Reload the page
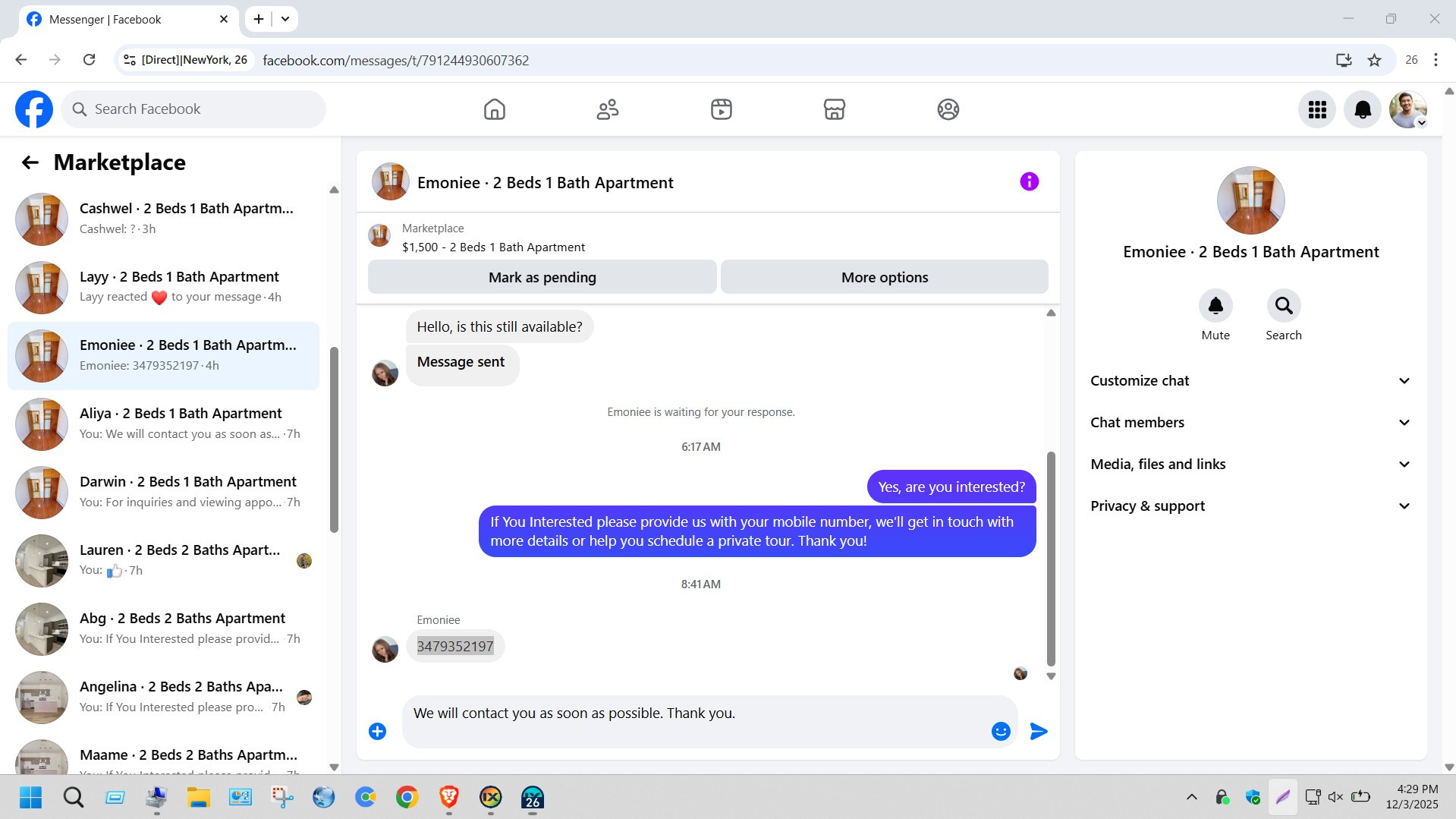 pyautogui.click(x=89, y=60)
